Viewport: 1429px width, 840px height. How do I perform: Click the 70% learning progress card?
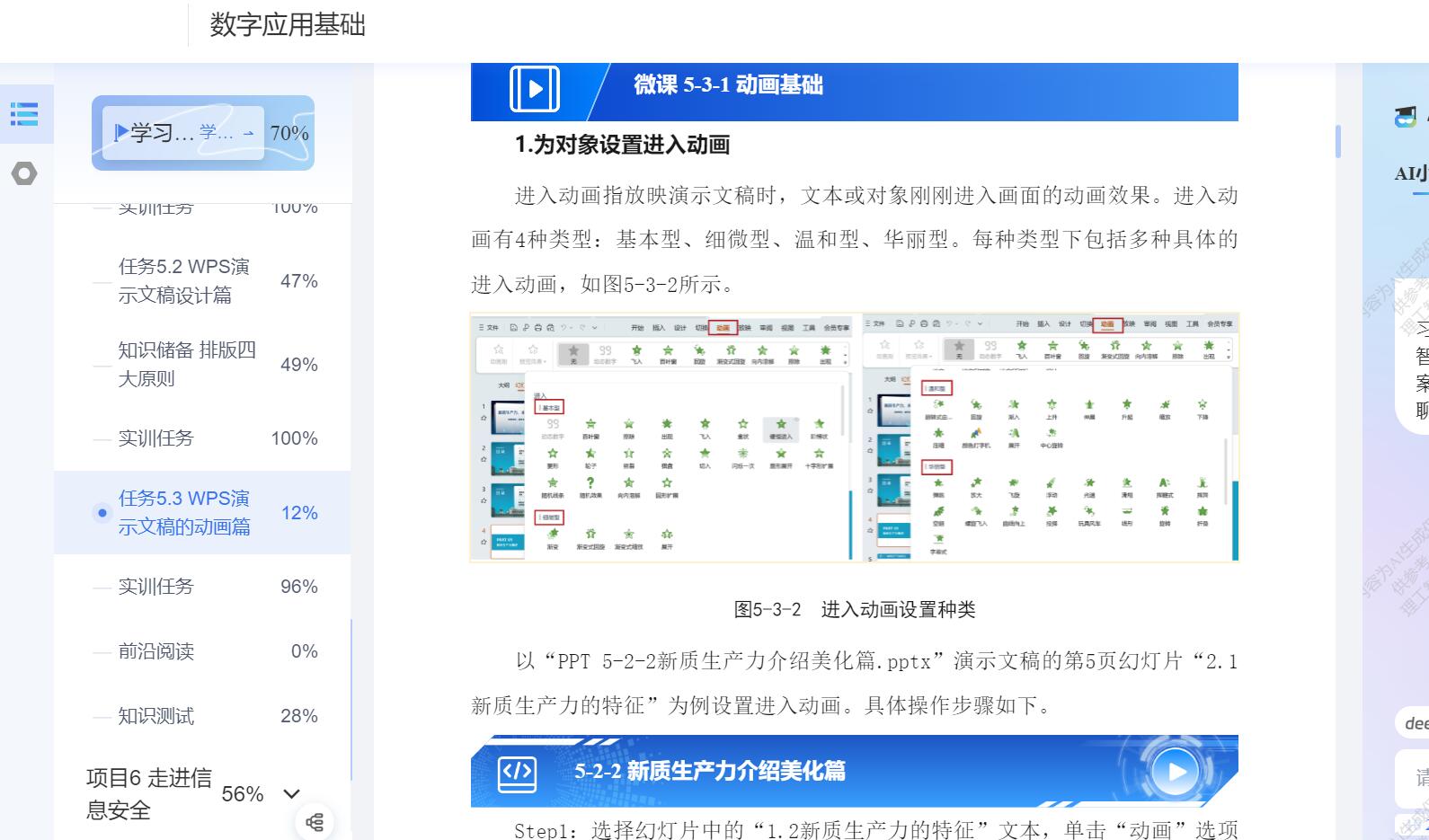point(203,133)
